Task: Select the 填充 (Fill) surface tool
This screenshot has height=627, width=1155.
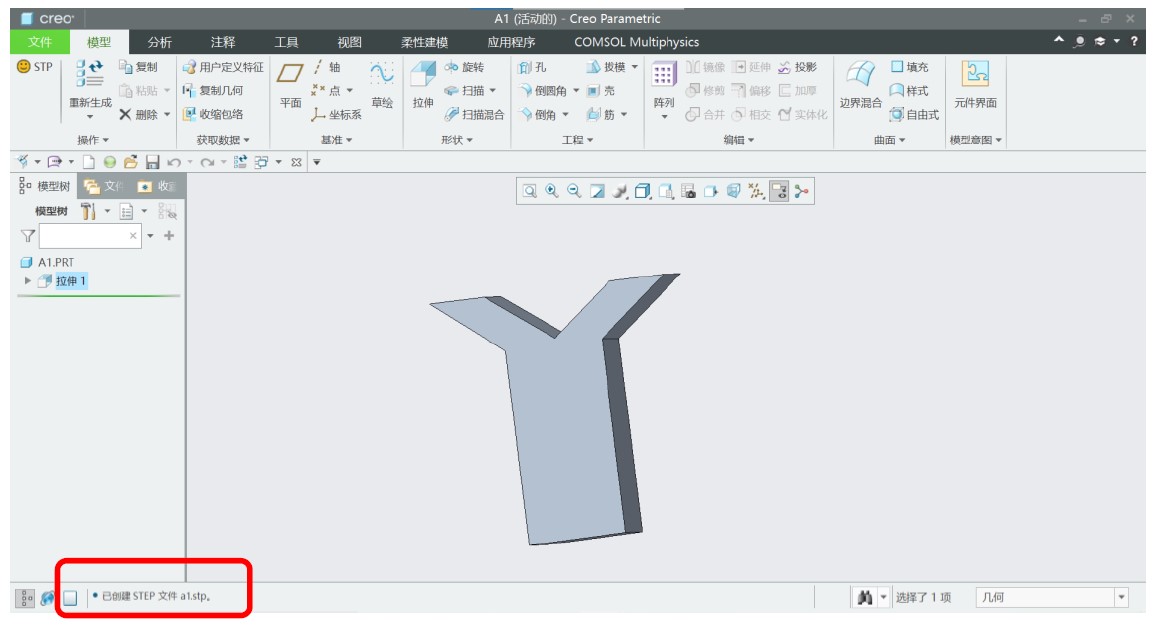Action: (910, 67)
